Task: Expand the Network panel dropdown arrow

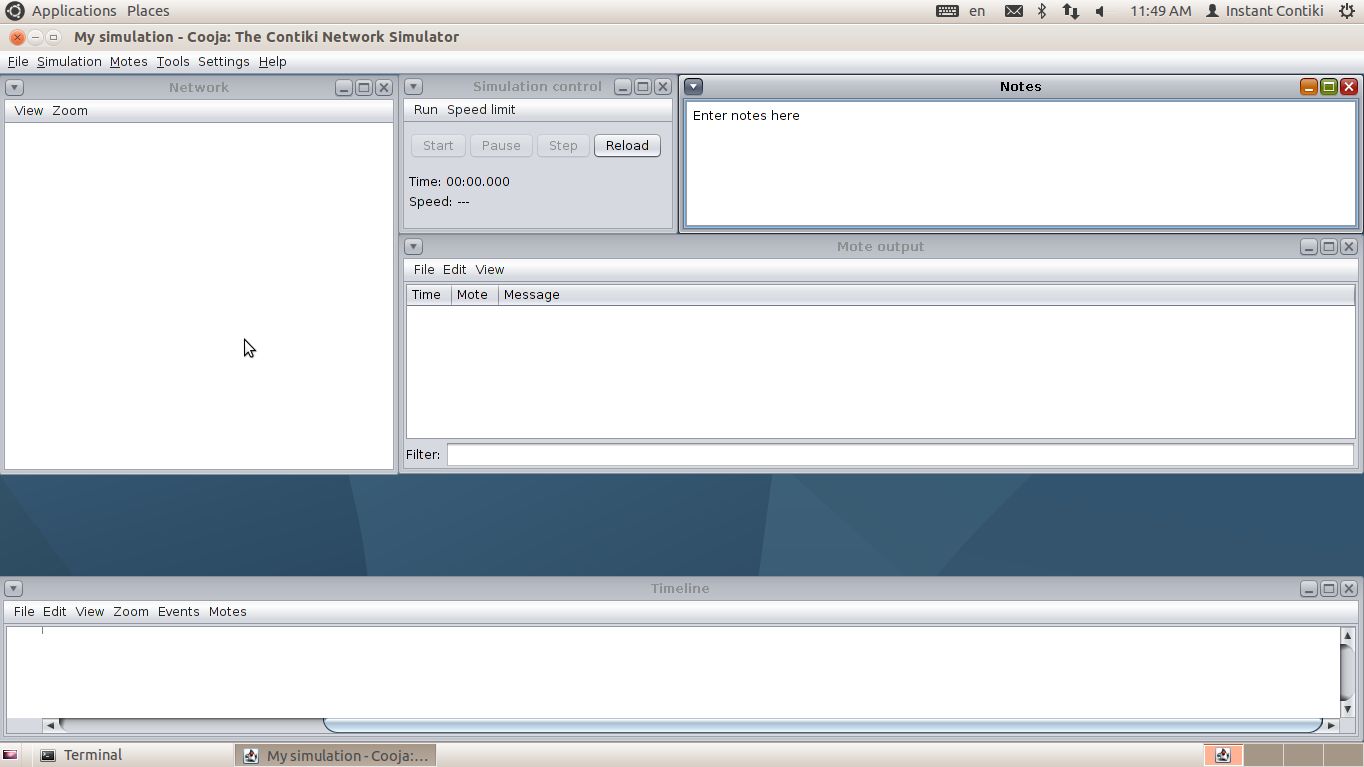Action: coord(14,88)
